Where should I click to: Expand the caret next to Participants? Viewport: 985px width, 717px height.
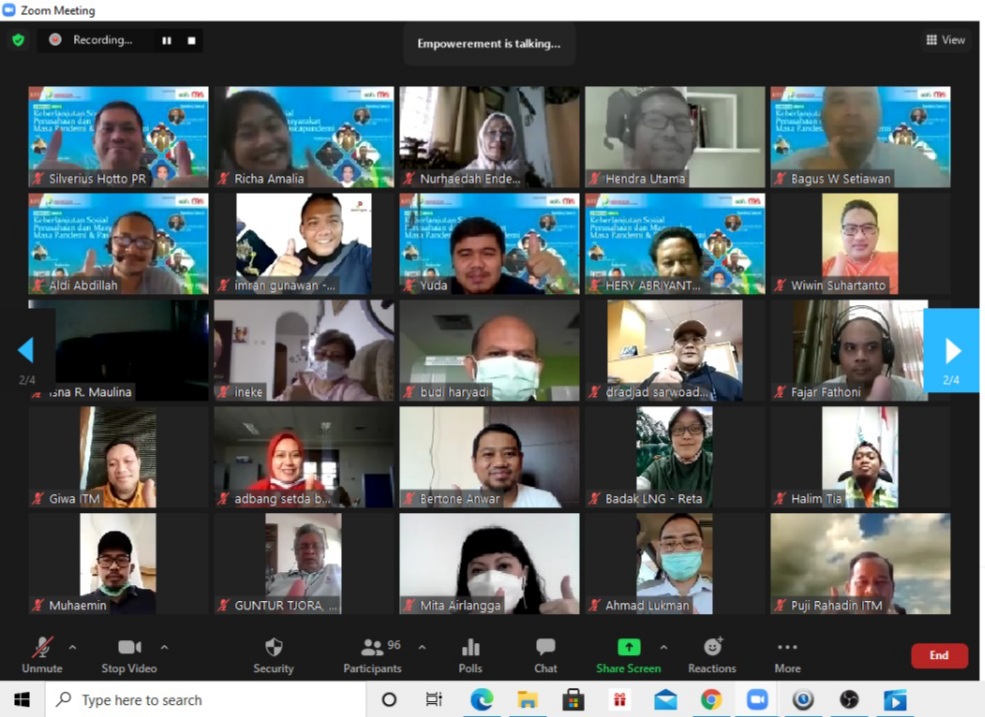click(x=422, y=647)
